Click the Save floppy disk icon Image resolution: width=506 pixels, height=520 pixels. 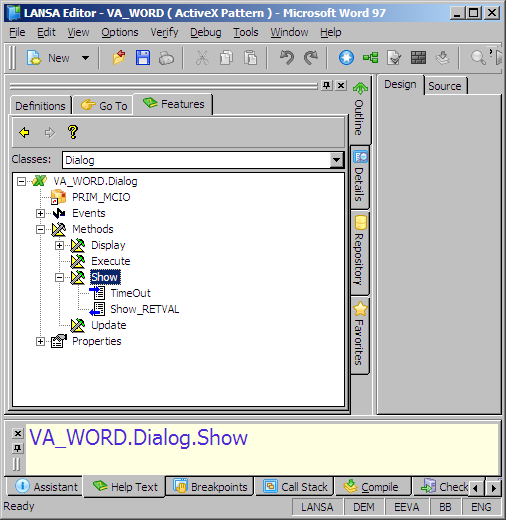pyautogui.click(x=143, y=58)
